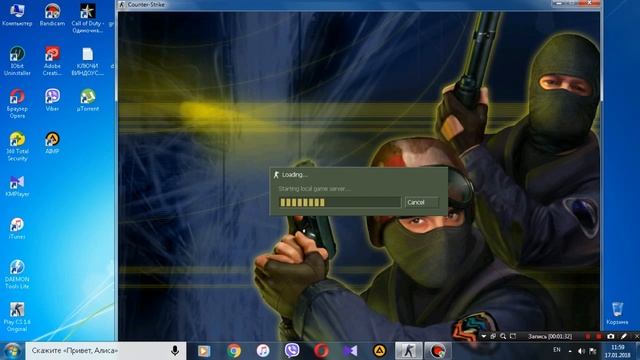Open Opera browser from the taskbar
The height and width of the screenshot is (360, 640).
(321, 351)
